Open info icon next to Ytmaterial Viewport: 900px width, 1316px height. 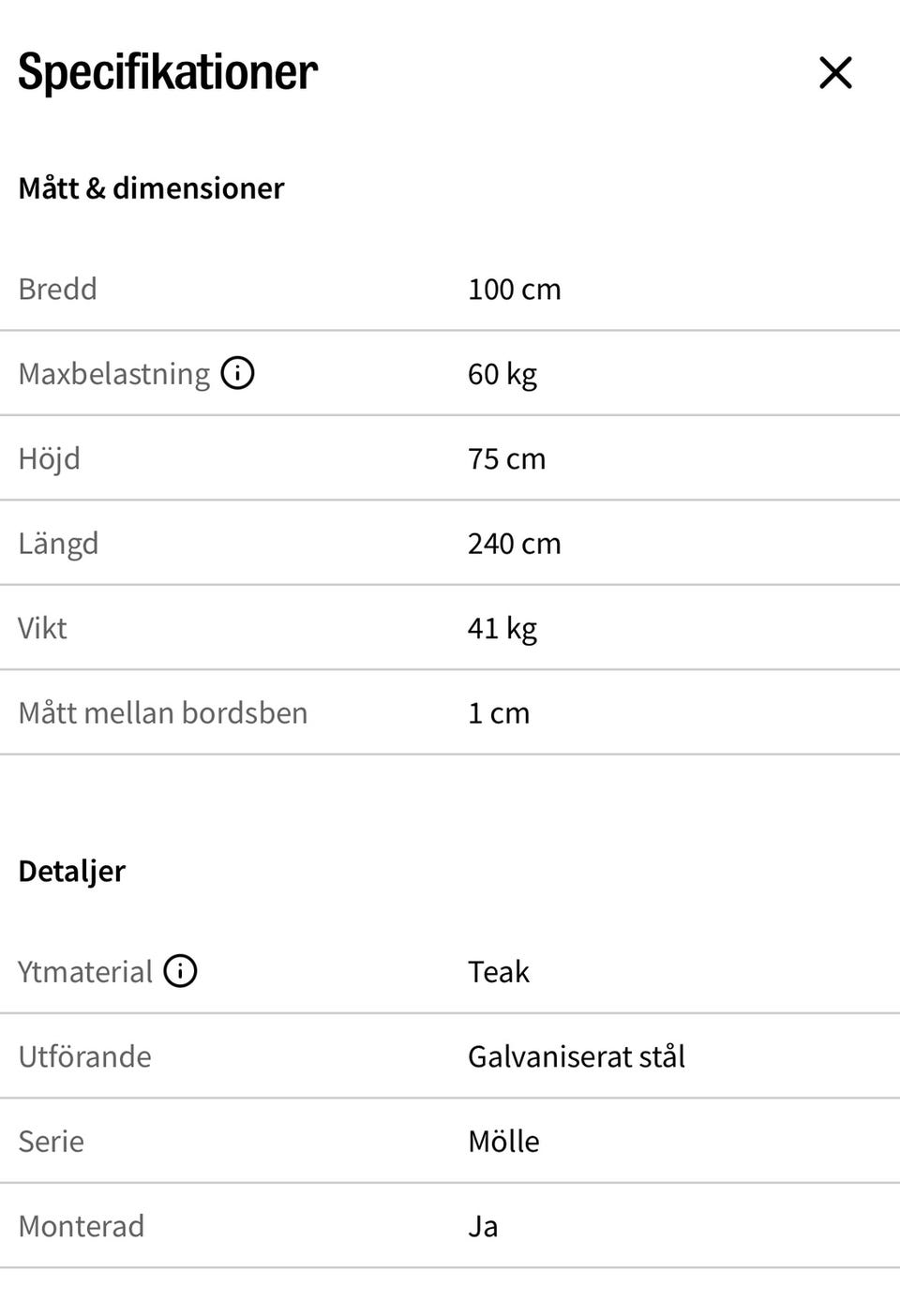pos(180,971)
